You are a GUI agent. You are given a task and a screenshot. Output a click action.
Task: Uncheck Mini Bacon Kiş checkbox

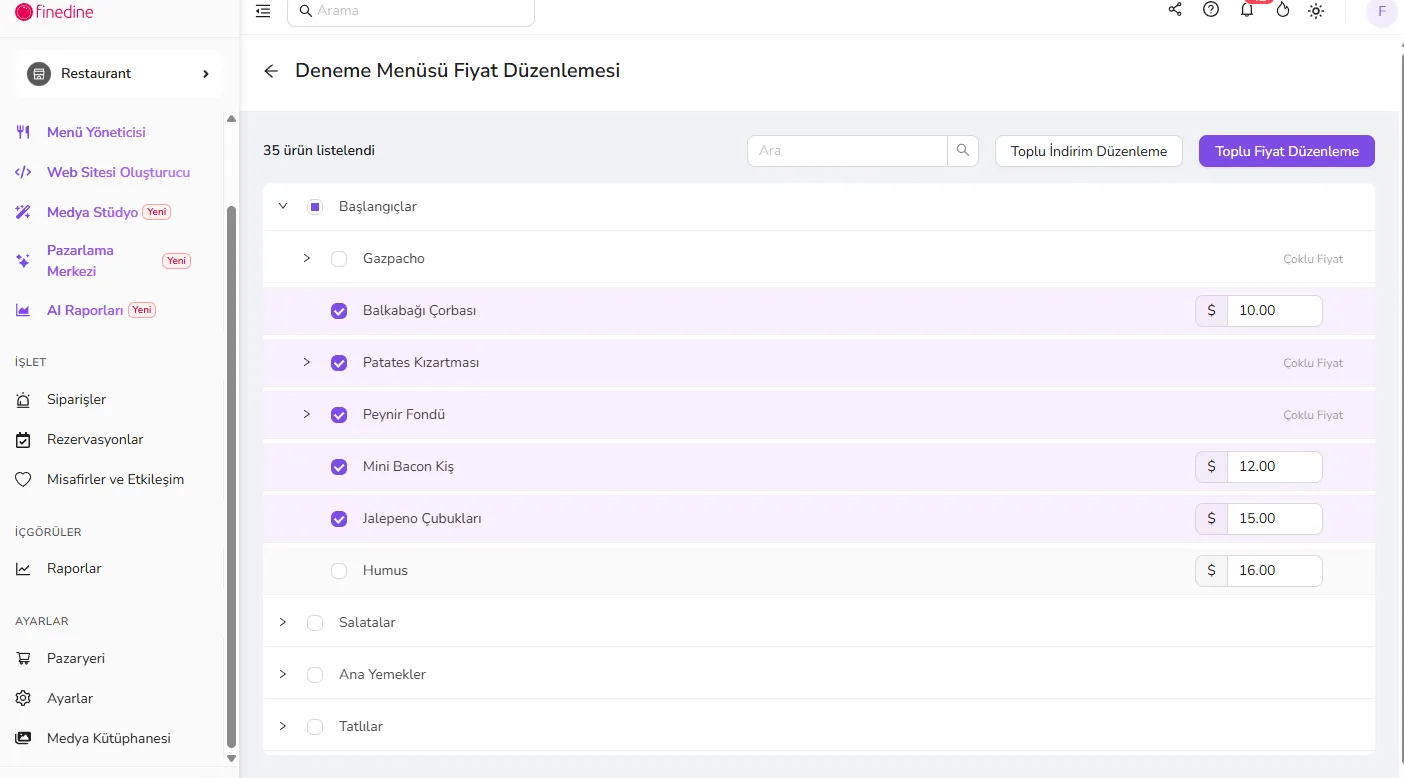click(339, 467)
